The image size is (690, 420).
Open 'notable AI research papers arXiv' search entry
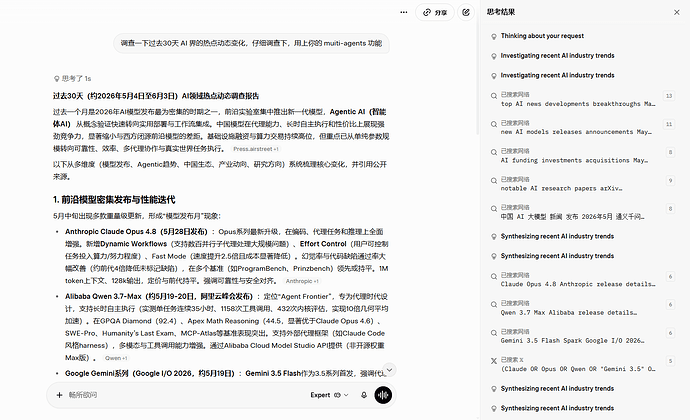[x=561, y=184]
